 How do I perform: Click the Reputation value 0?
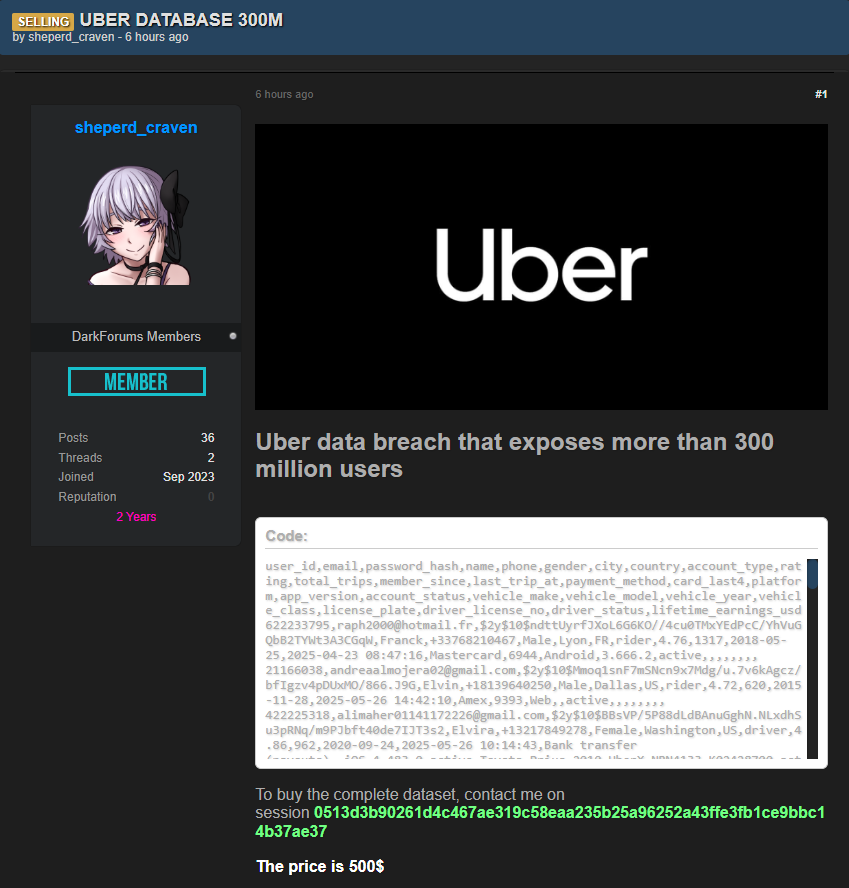pyautogui.click(x=211, y=497)
